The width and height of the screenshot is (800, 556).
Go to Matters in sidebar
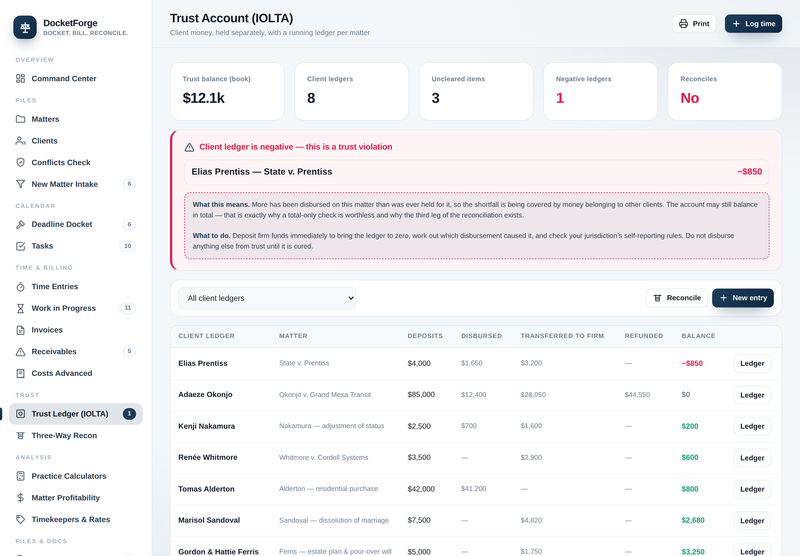click(x=76, y=119)
